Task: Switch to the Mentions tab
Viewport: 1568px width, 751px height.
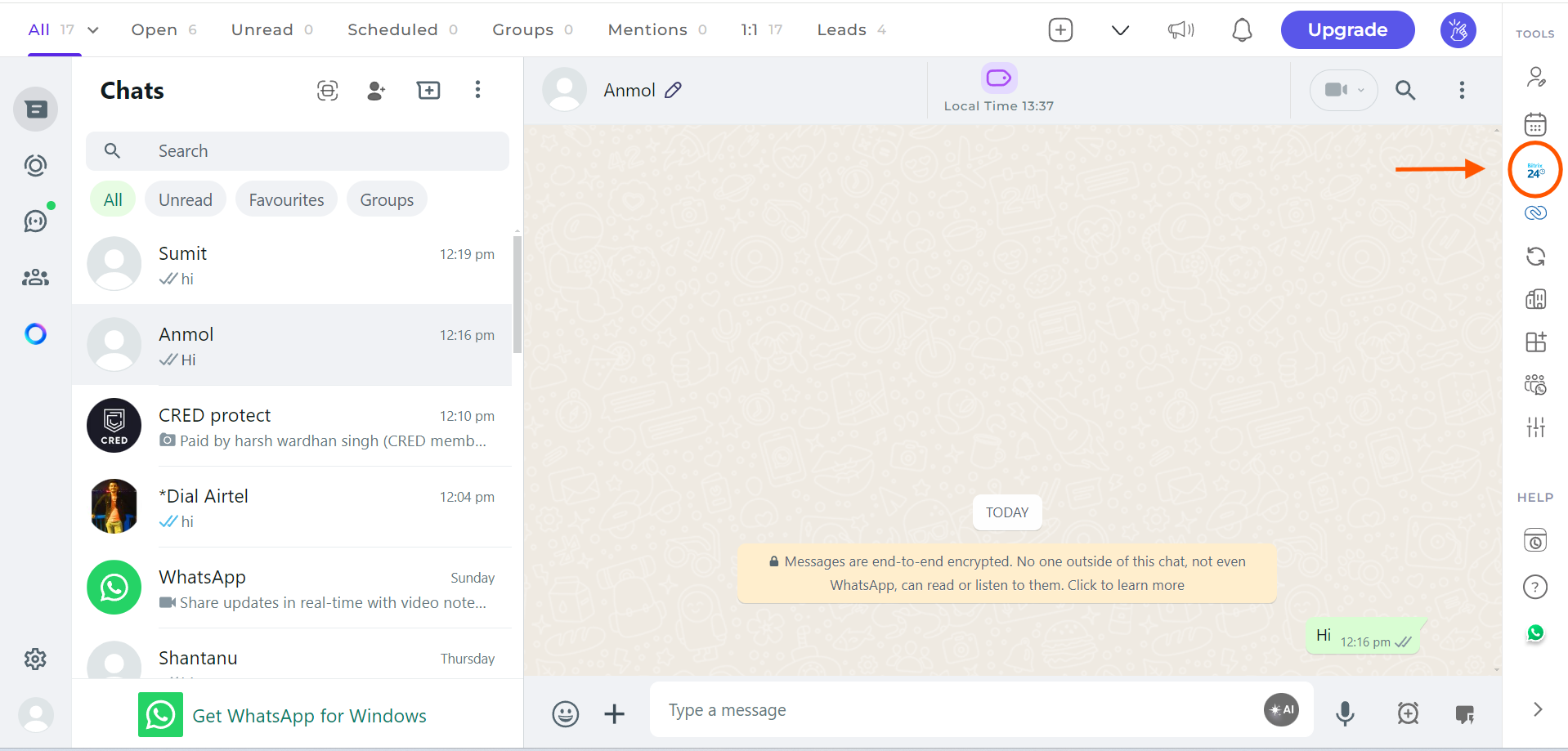Action: click(x=647, y=29)
